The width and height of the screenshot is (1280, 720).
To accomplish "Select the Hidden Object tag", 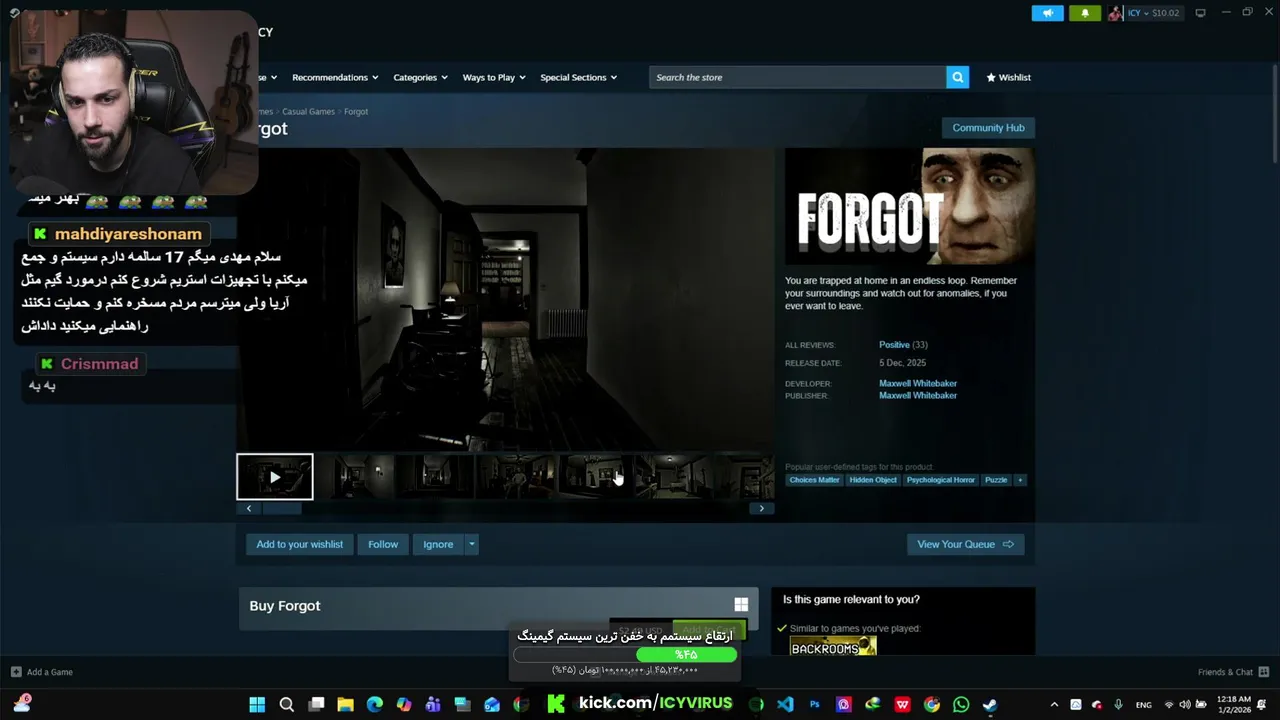I will [873, 480].
